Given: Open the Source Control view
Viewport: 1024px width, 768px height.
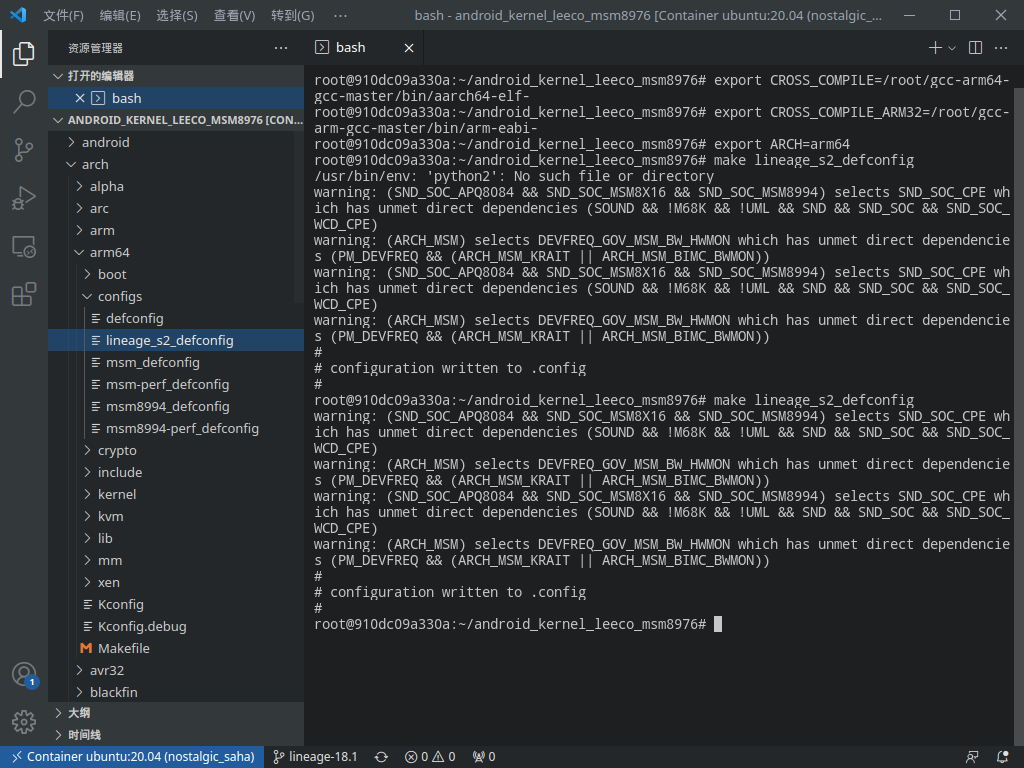Looking at the screenshot, I should [24, 149].
